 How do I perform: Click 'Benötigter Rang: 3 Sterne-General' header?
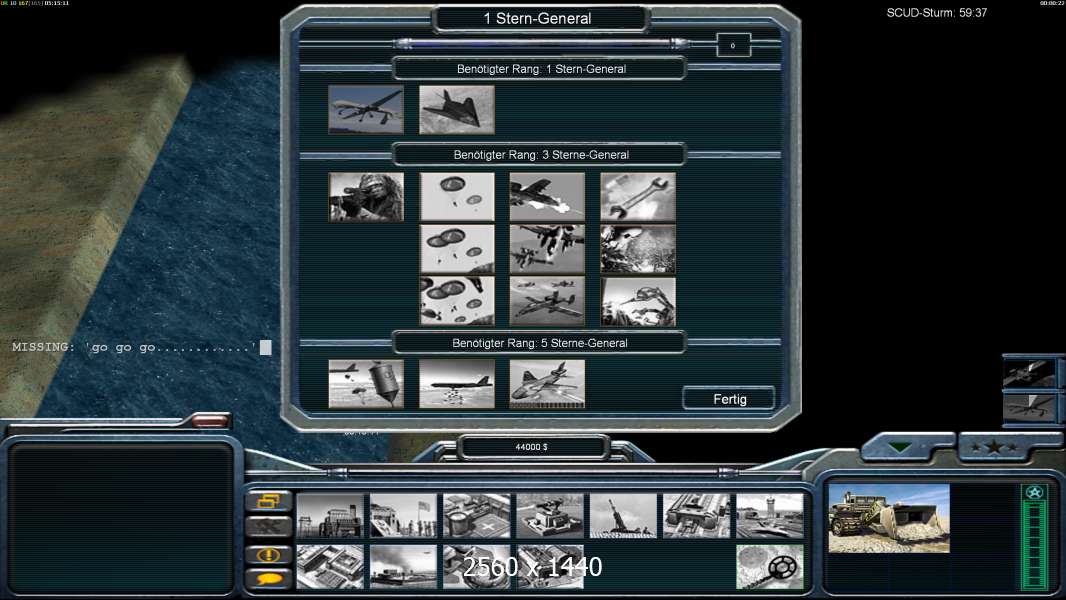[x=541, y=155]
